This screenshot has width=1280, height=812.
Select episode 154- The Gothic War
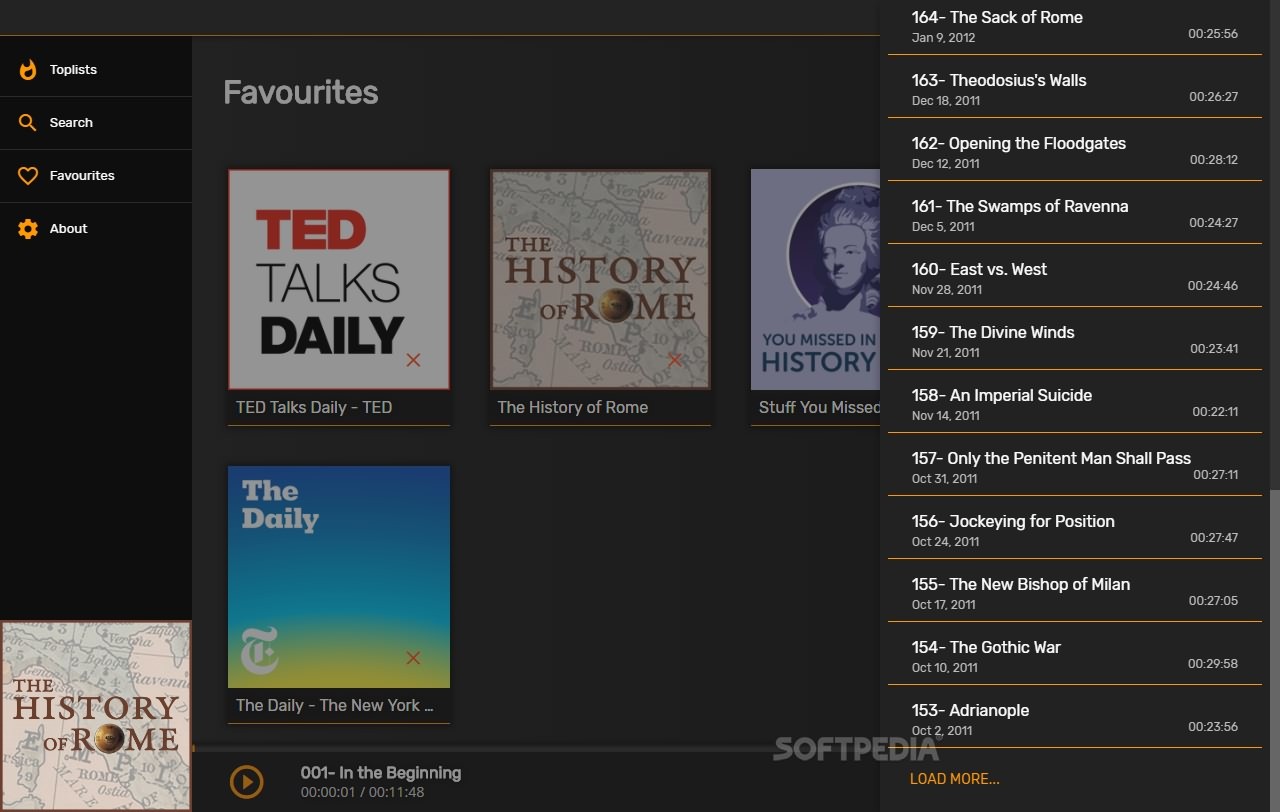pos(1075,654)
